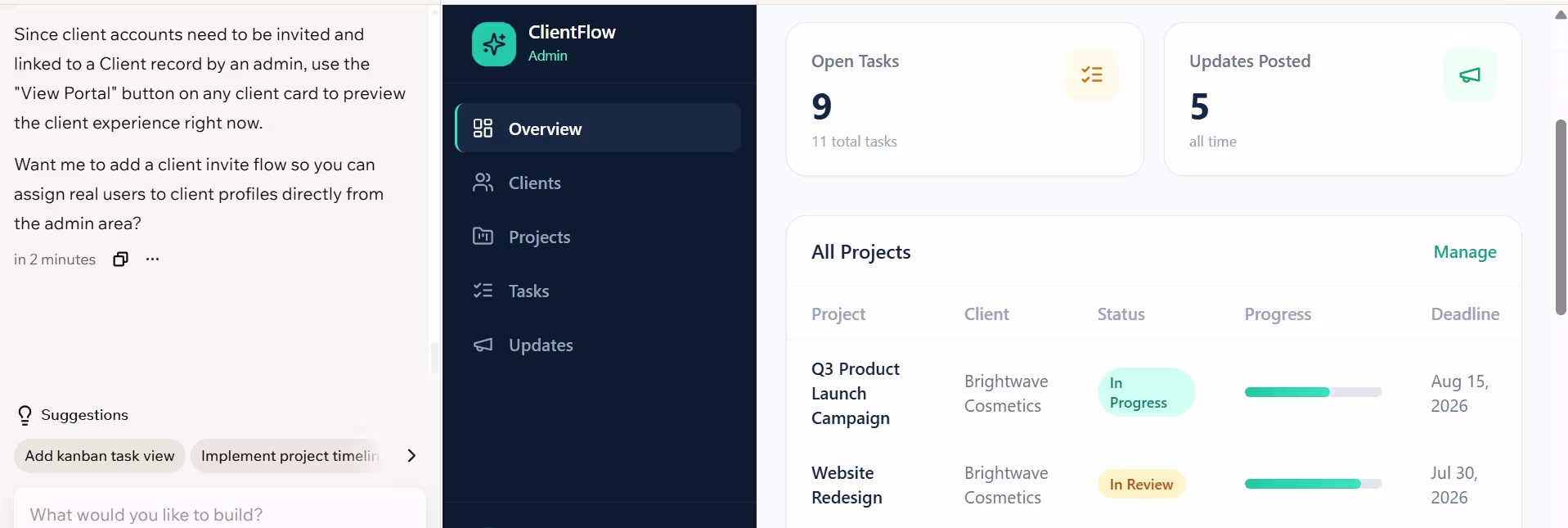Image resolution: width=1568 pixels, height=528 pixels.
Task: Click the Updates Posted megaphone card icon
Action: pyautogui.click(x=1470, y=74)
